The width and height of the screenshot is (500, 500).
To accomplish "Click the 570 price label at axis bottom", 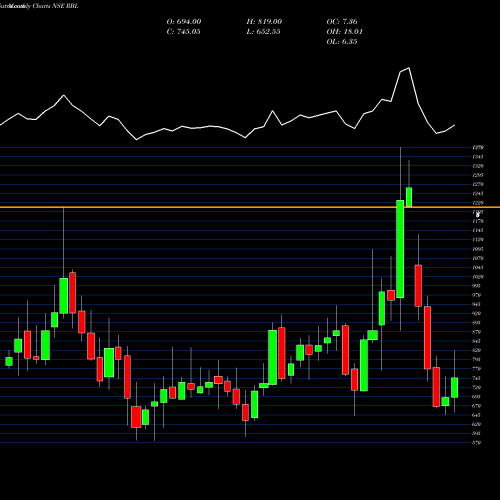I will 477,443.
